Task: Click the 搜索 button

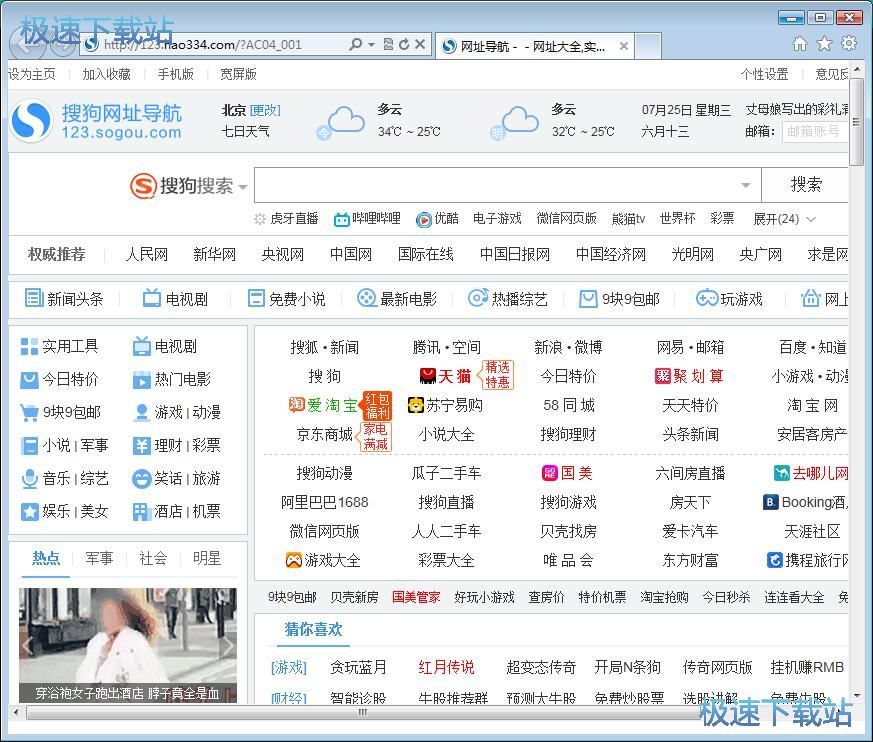Action: point(805,185)
